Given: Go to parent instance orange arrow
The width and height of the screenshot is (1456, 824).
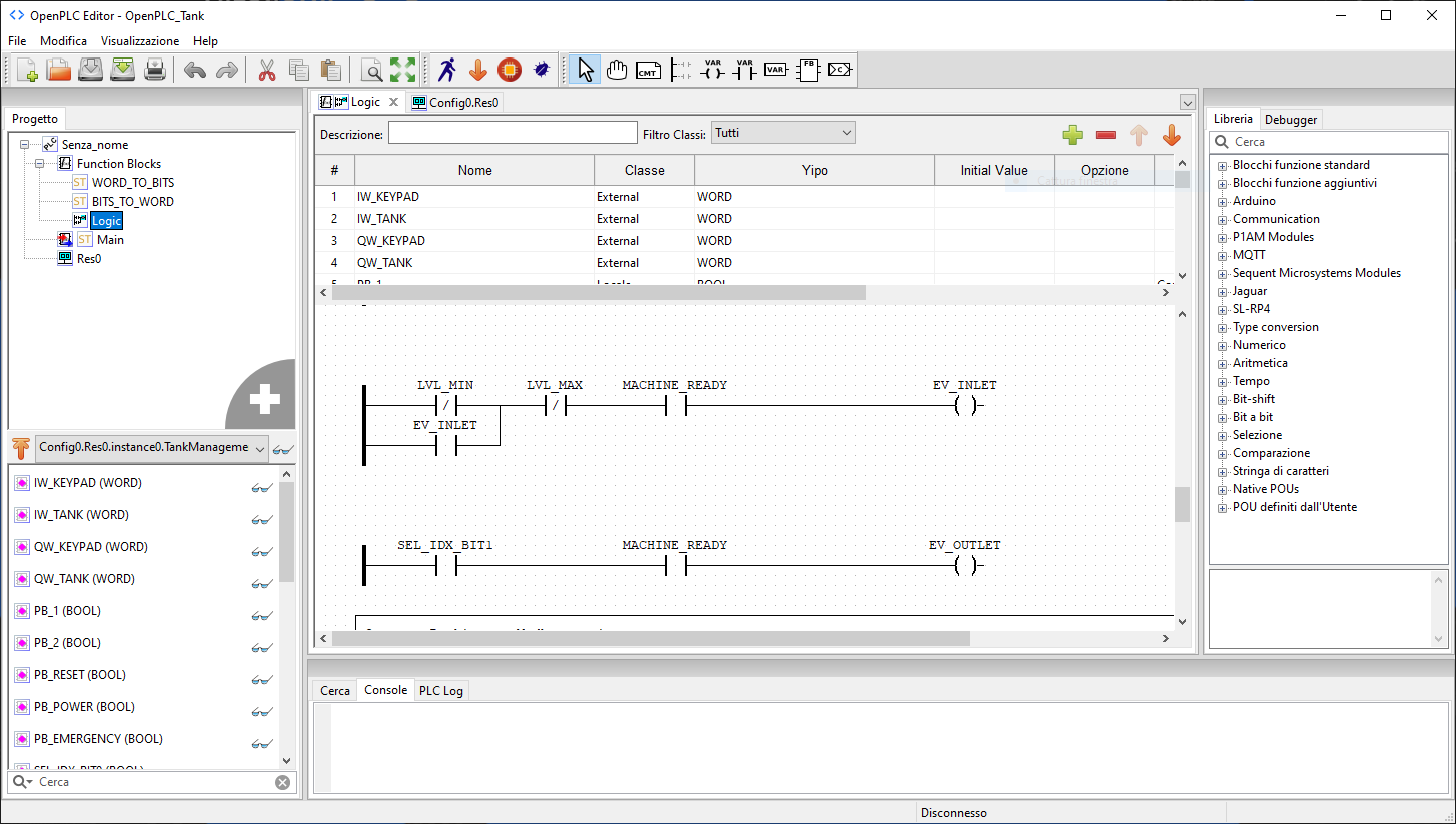Looking at the screenshot, I should 21,449.
